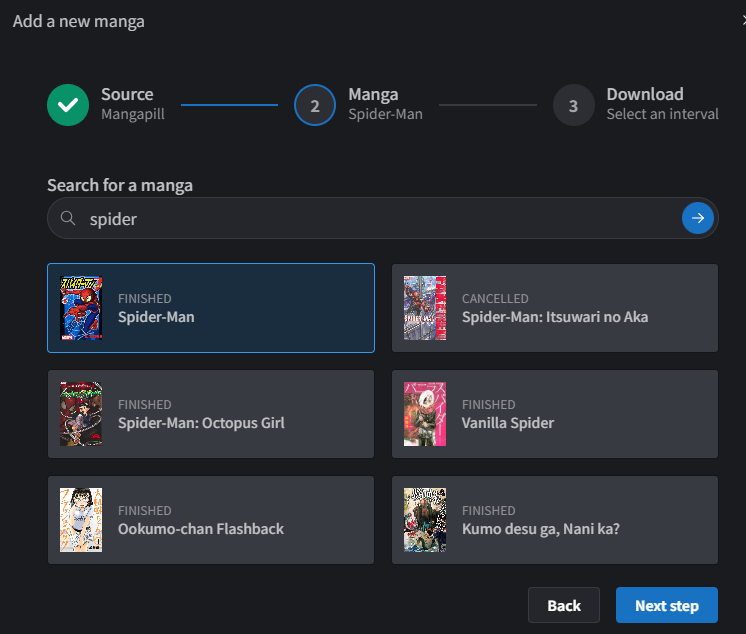Choose Vanilla Spider title
746x634 pixels.
pos(508,423)
